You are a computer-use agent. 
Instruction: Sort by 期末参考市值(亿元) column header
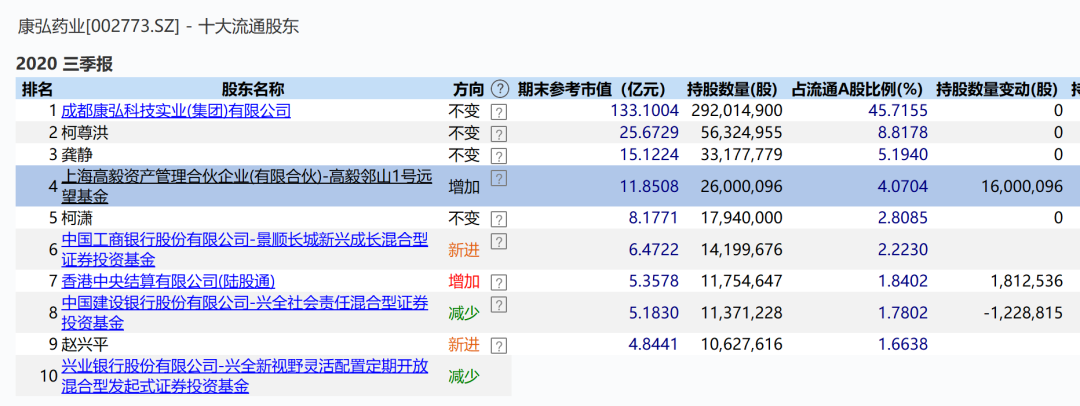(x=597, y=89)
